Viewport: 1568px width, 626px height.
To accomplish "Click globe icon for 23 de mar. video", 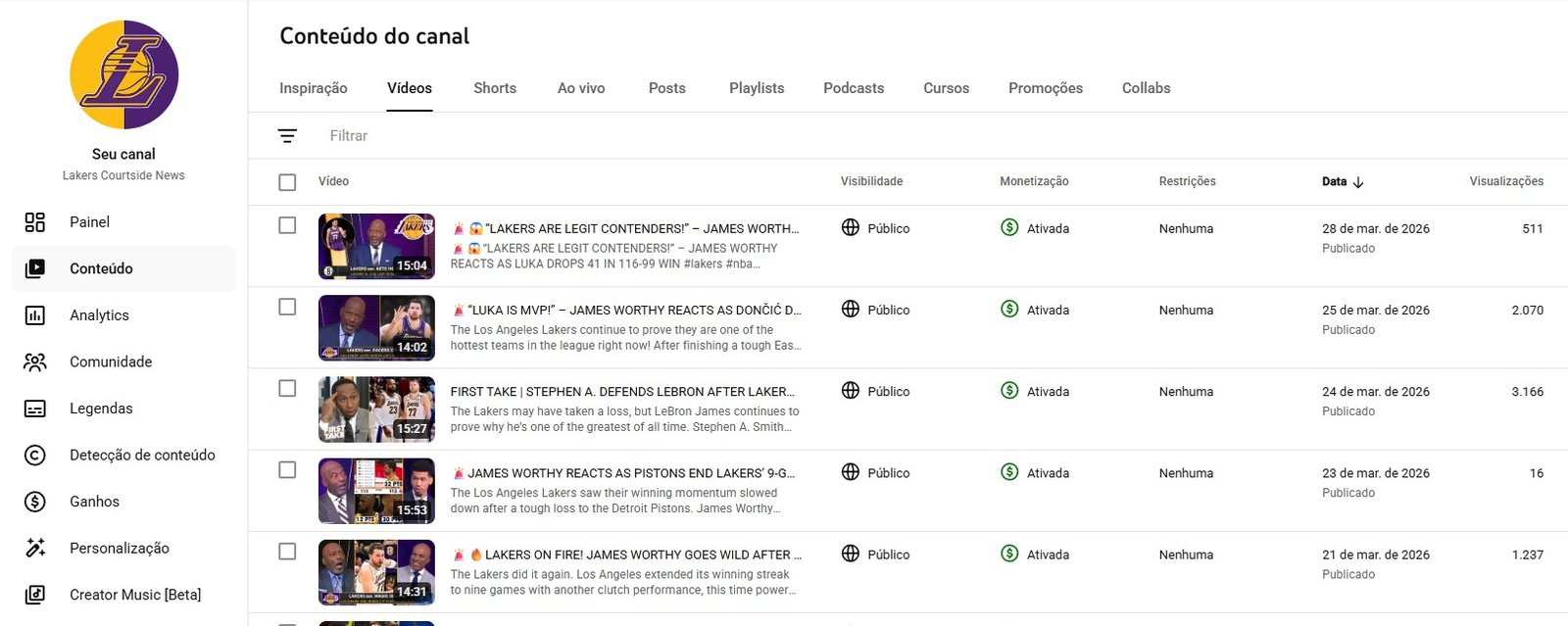I will pos(851,471).
